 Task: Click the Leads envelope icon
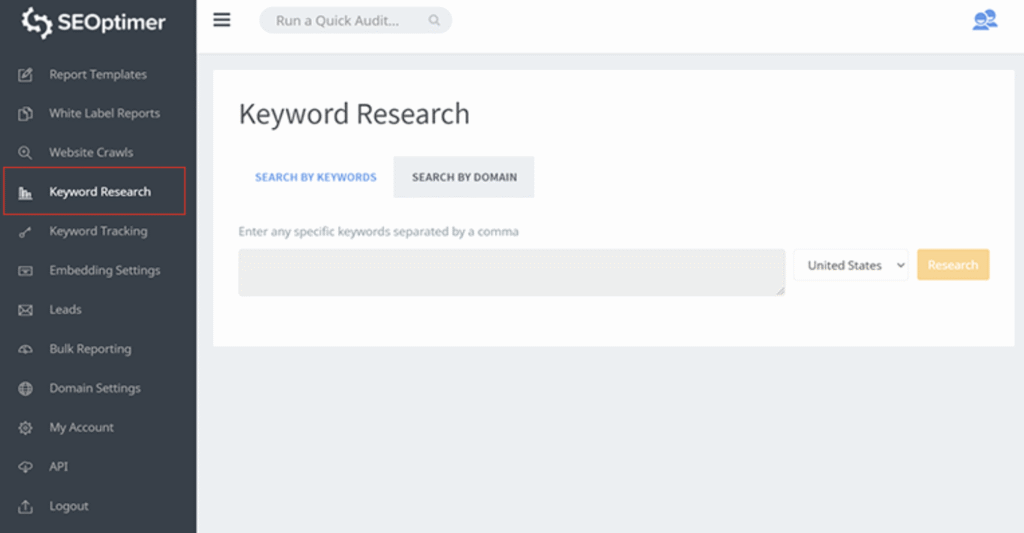click(25, 310)
